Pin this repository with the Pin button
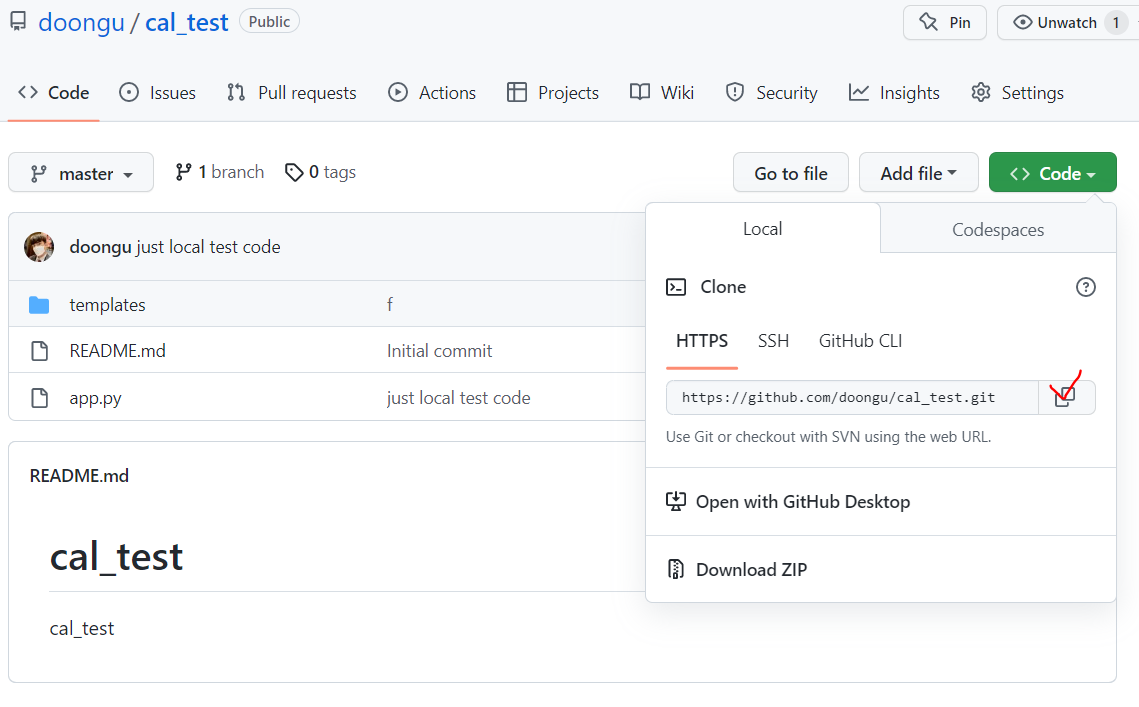This screenshot has height=707, width=1139. [944, 23]
